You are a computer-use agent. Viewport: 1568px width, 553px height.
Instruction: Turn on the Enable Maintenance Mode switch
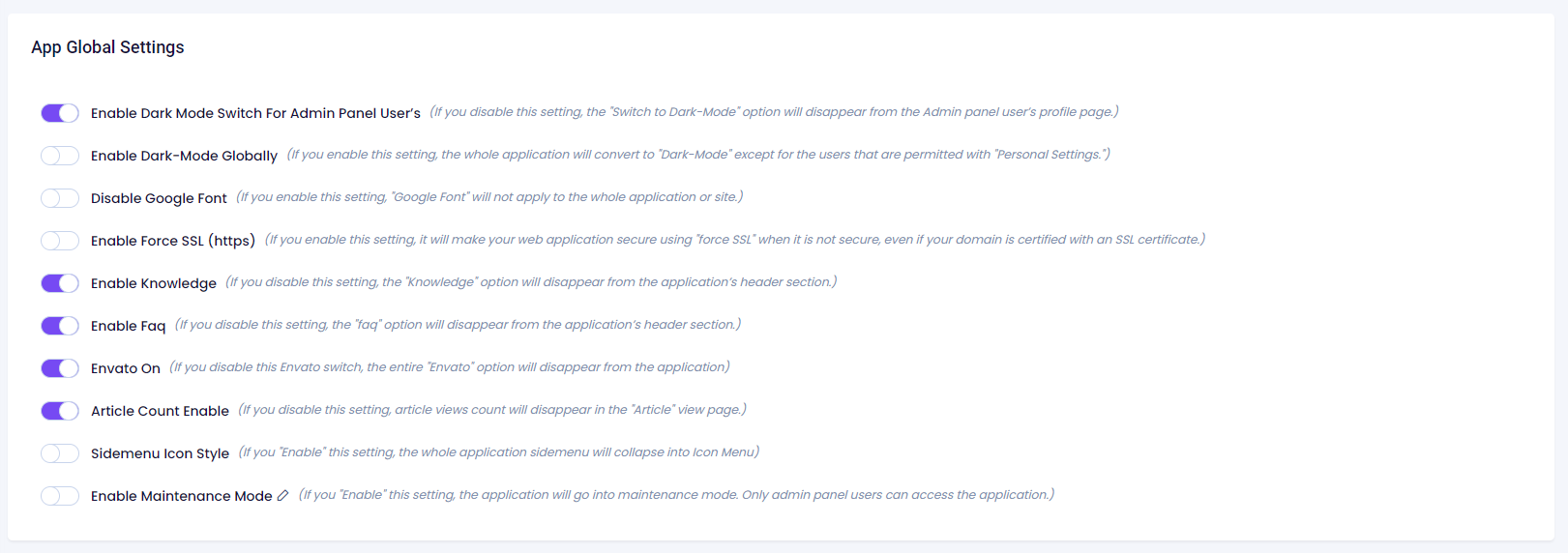pos(60,496)
